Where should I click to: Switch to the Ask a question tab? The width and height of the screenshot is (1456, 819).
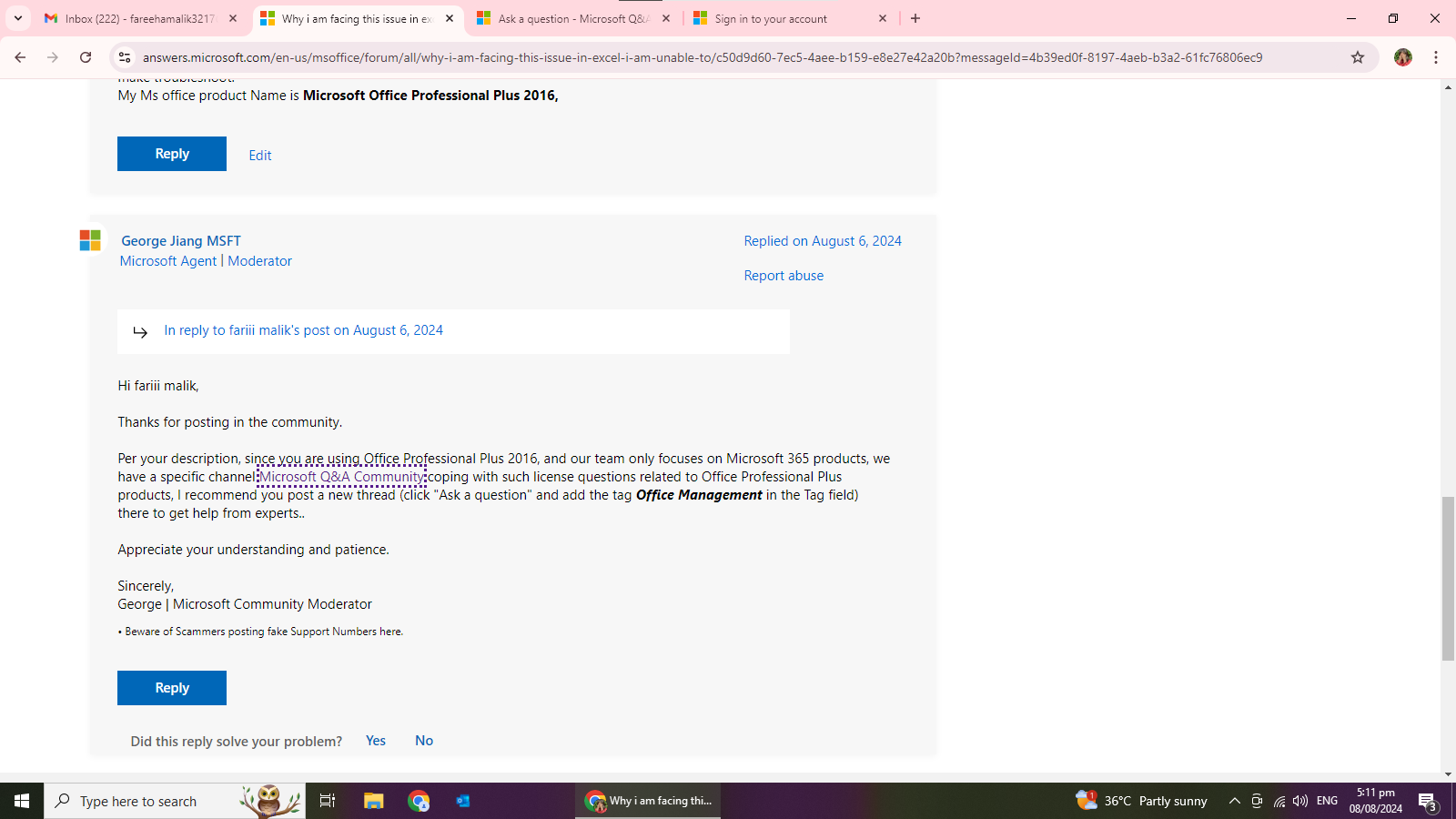pos(575,18)
